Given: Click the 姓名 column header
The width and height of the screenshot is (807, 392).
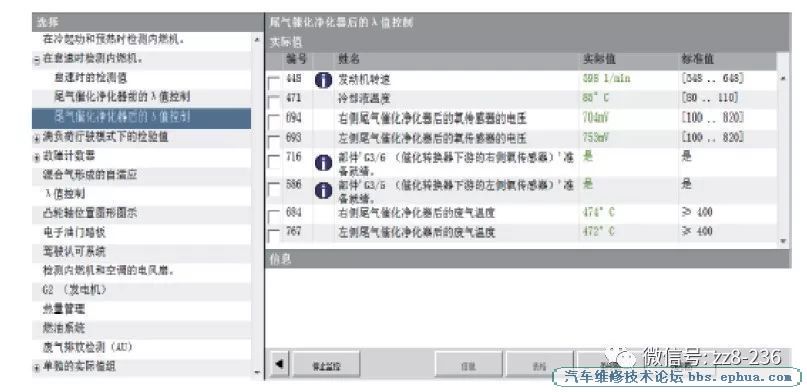Looking at the screenshot, I should (x=349, y=60).
